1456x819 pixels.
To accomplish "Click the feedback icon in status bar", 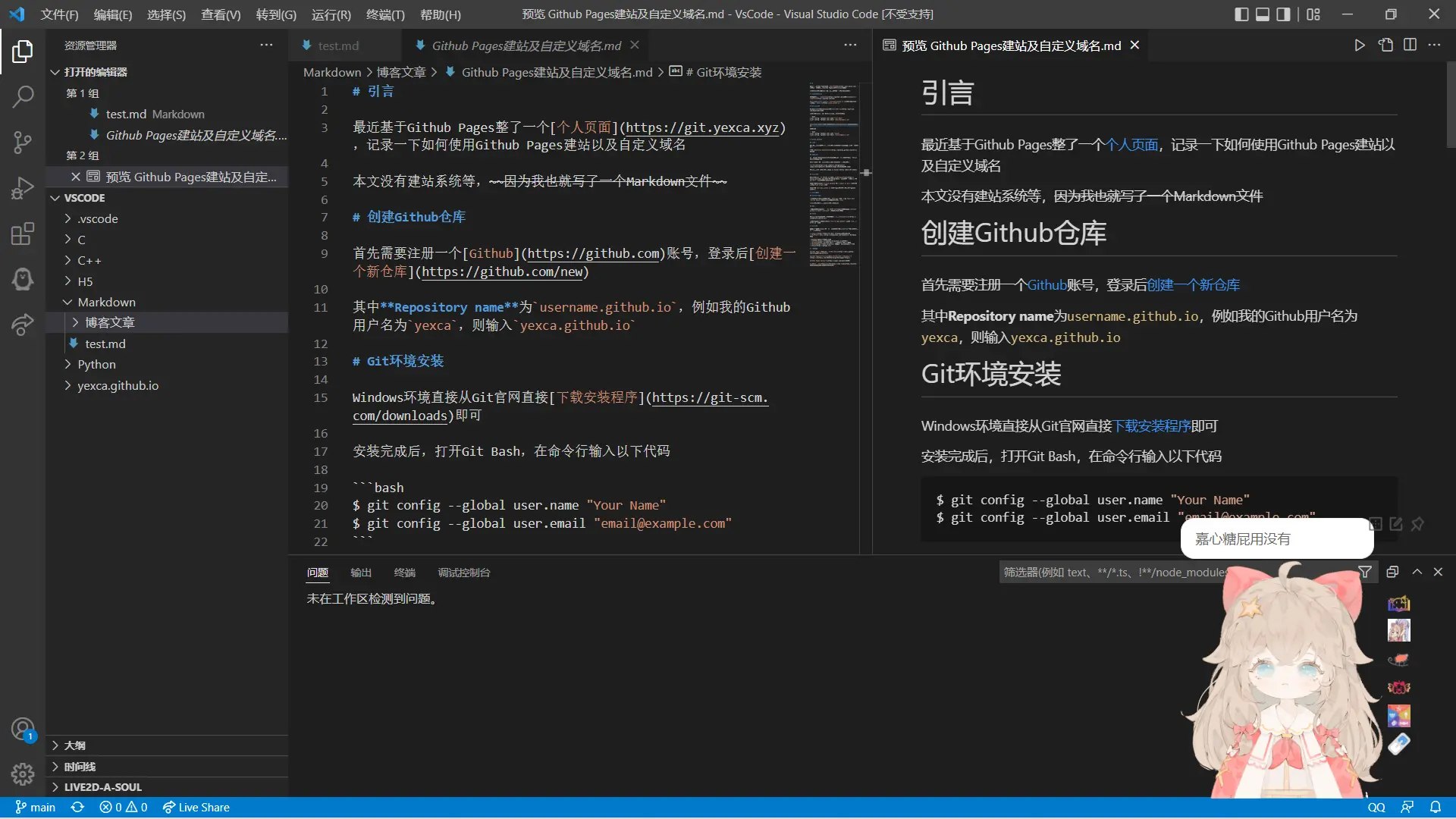I will click(x=1407, y=808).
